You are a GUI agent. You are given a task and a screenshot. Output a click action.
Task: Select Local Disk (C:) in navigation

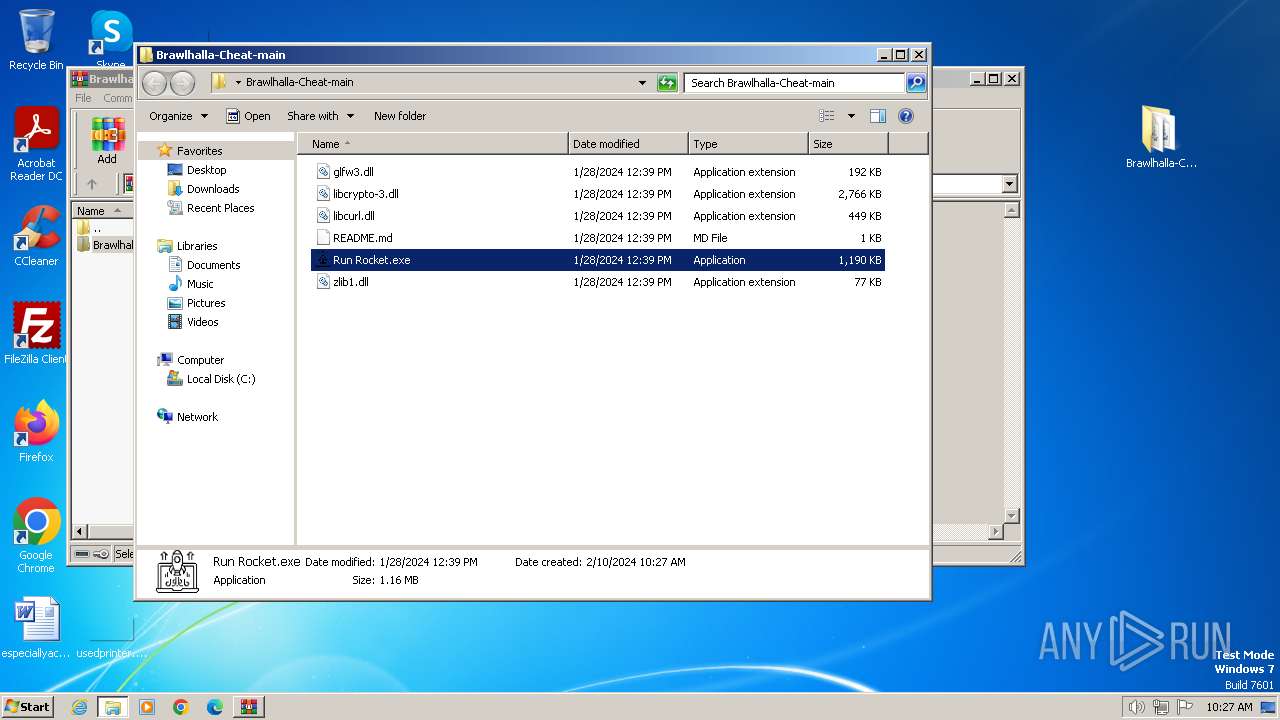(x=220, y=379)
